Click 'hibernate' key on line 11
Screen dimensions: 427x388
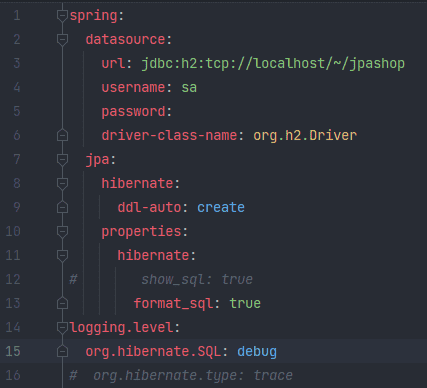click(153, 255)
